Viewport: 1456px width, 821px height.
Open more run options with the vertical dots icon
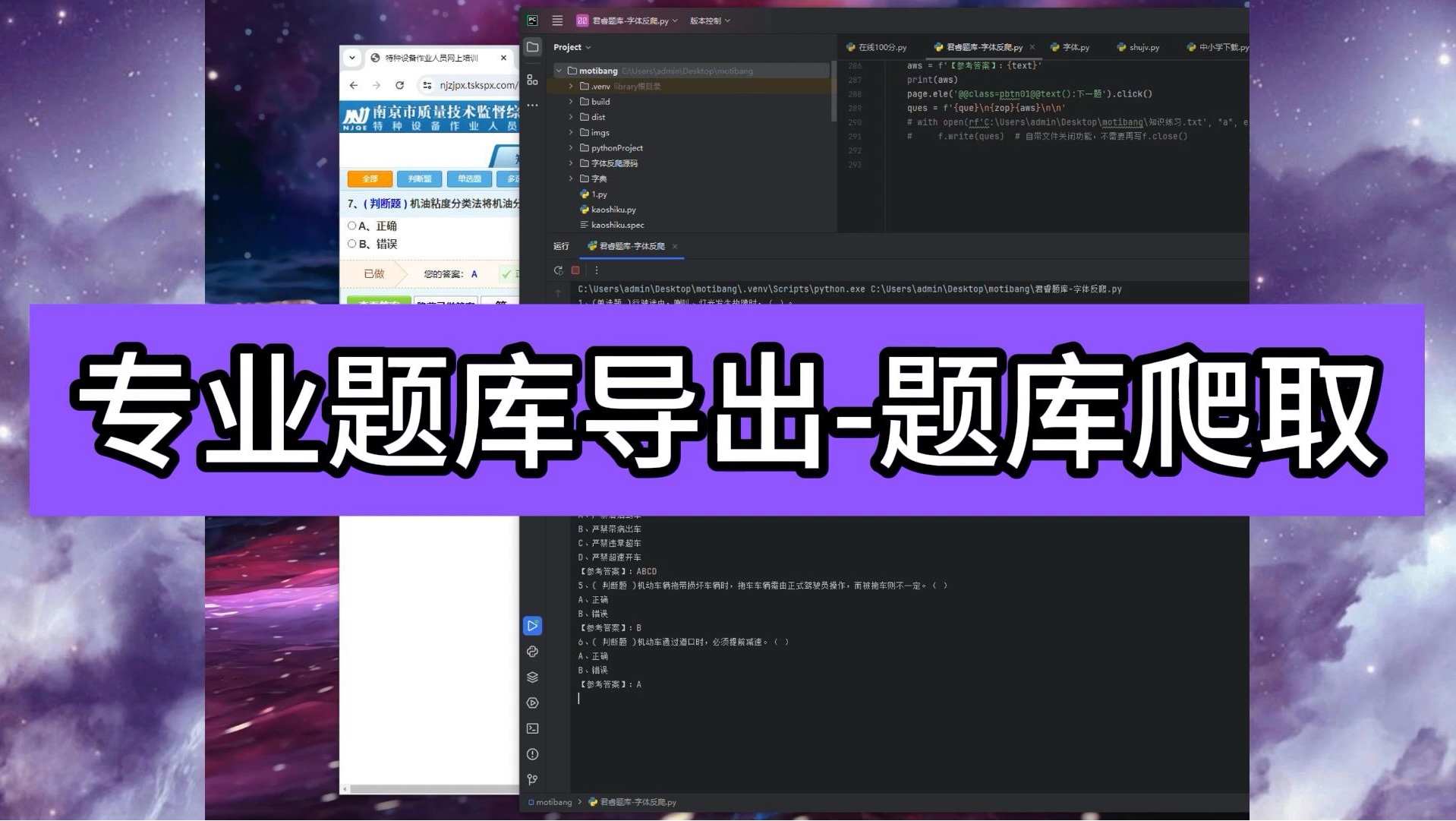point(597,270)
